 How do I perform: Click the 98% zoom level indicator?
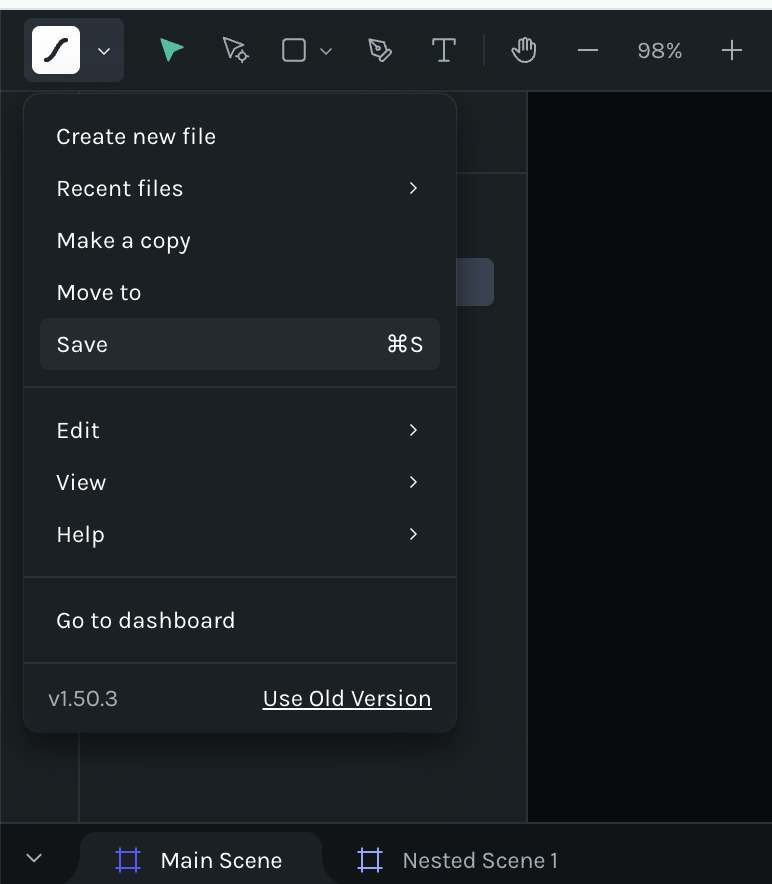click(x=659, y=50)
